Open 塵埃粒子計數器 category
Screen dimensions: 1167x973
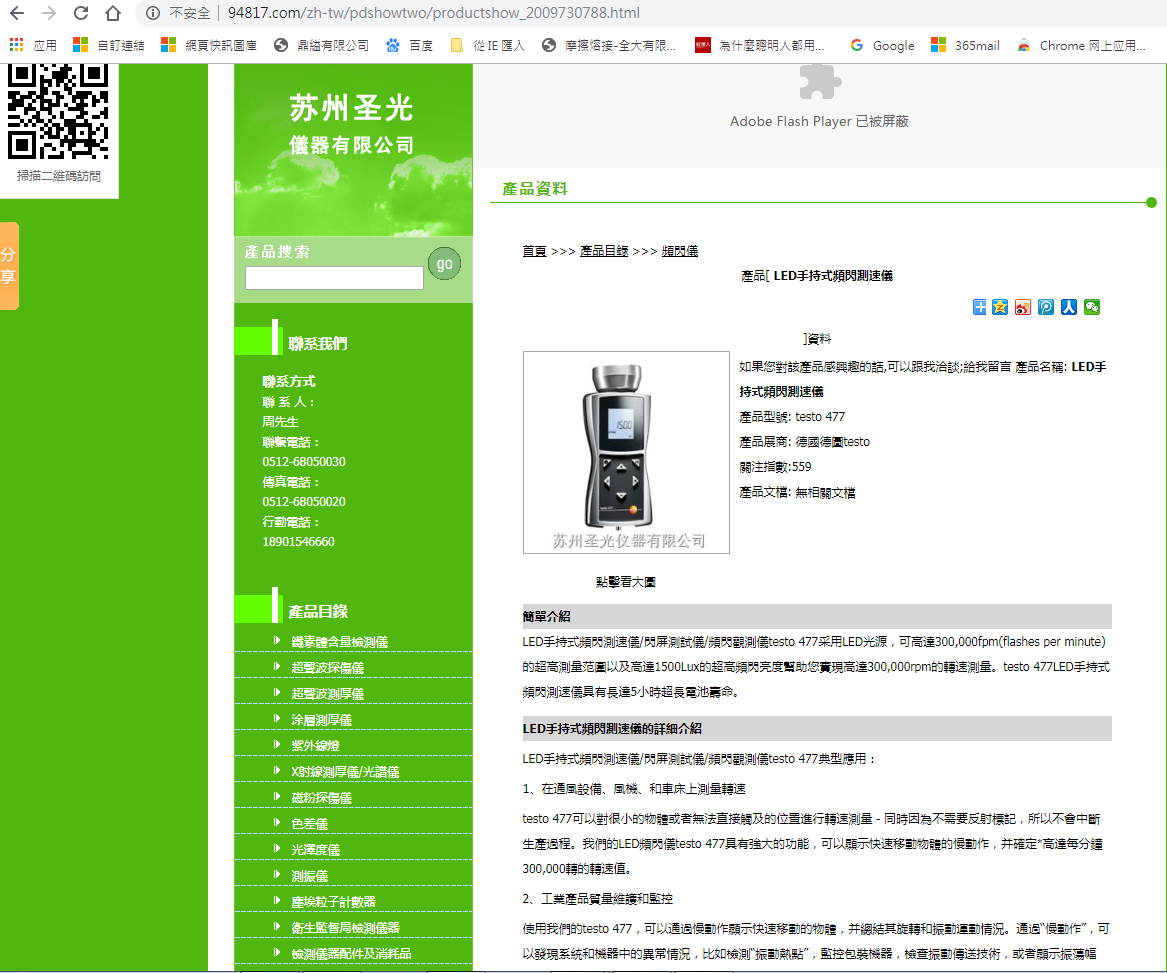(x=333, y=902)
